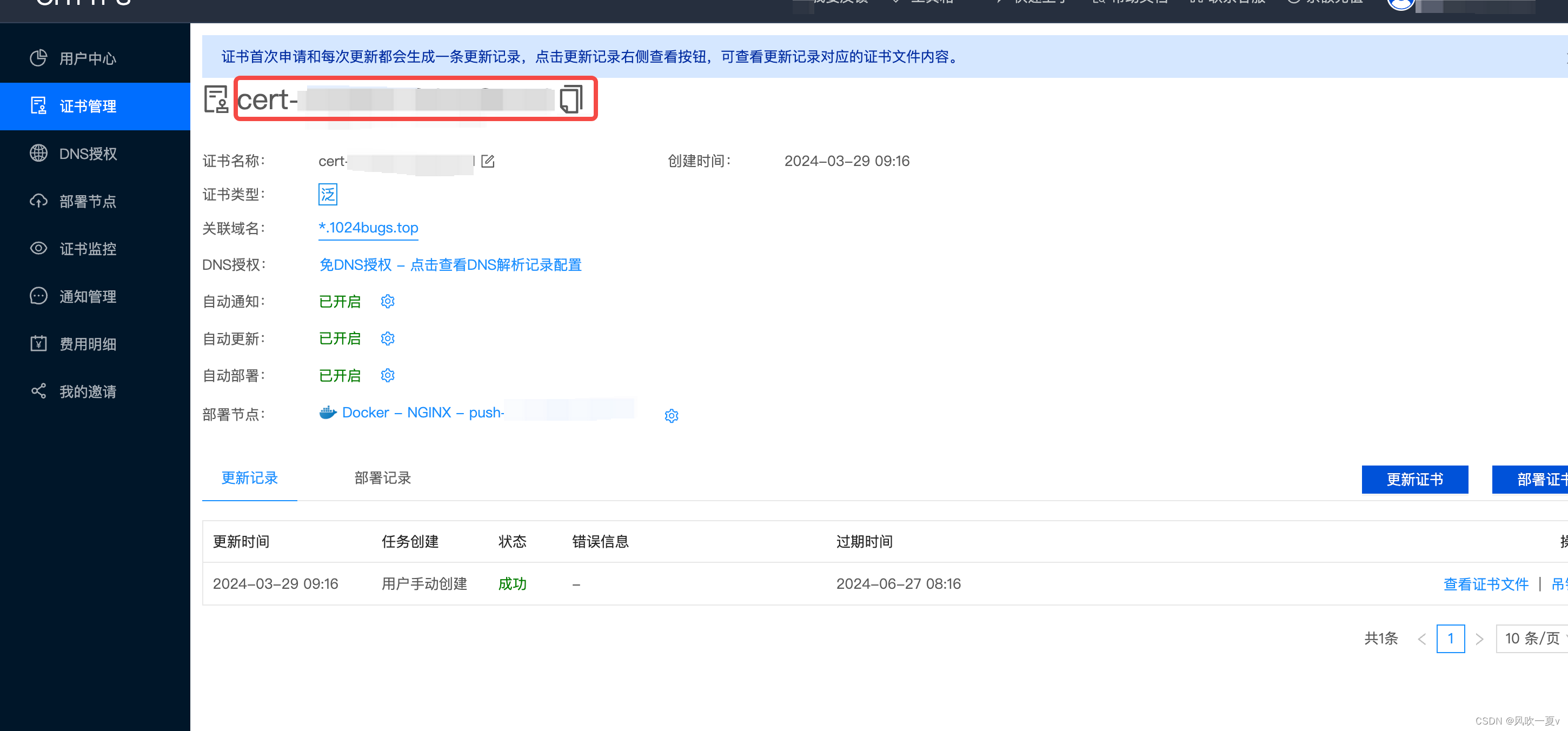Select page 1 in pagination
1568x731 pixels.
(x=1451, y=639)
